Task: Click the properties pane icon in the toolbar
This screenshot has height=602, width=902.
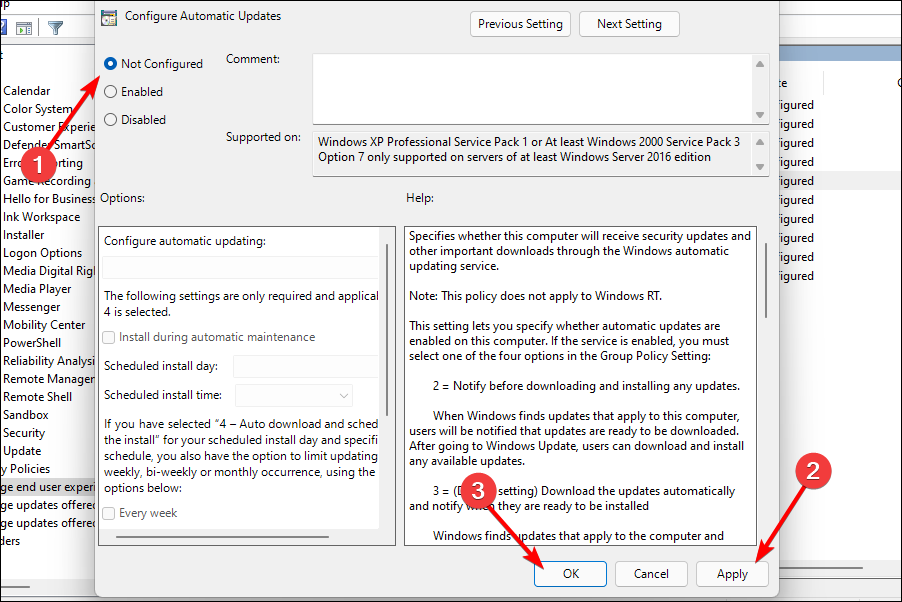Action: [x=24, y=28]
